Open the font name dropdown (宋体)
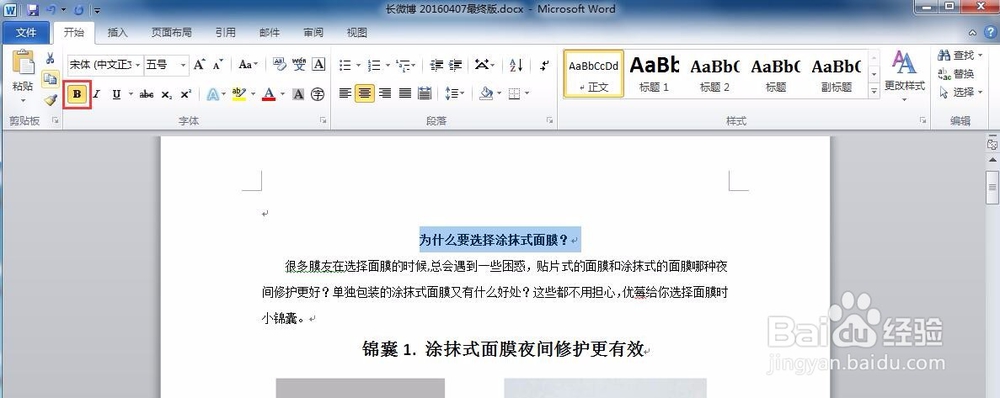 pos(138,64)
